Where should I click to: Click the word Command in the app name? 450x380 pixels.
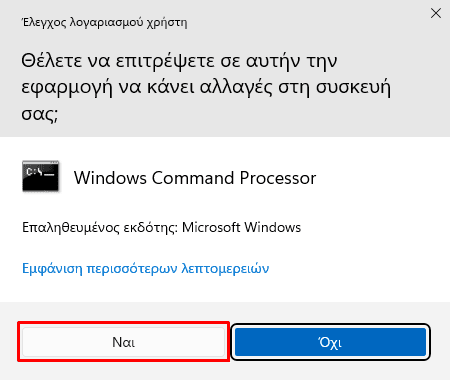coord(193,178)
